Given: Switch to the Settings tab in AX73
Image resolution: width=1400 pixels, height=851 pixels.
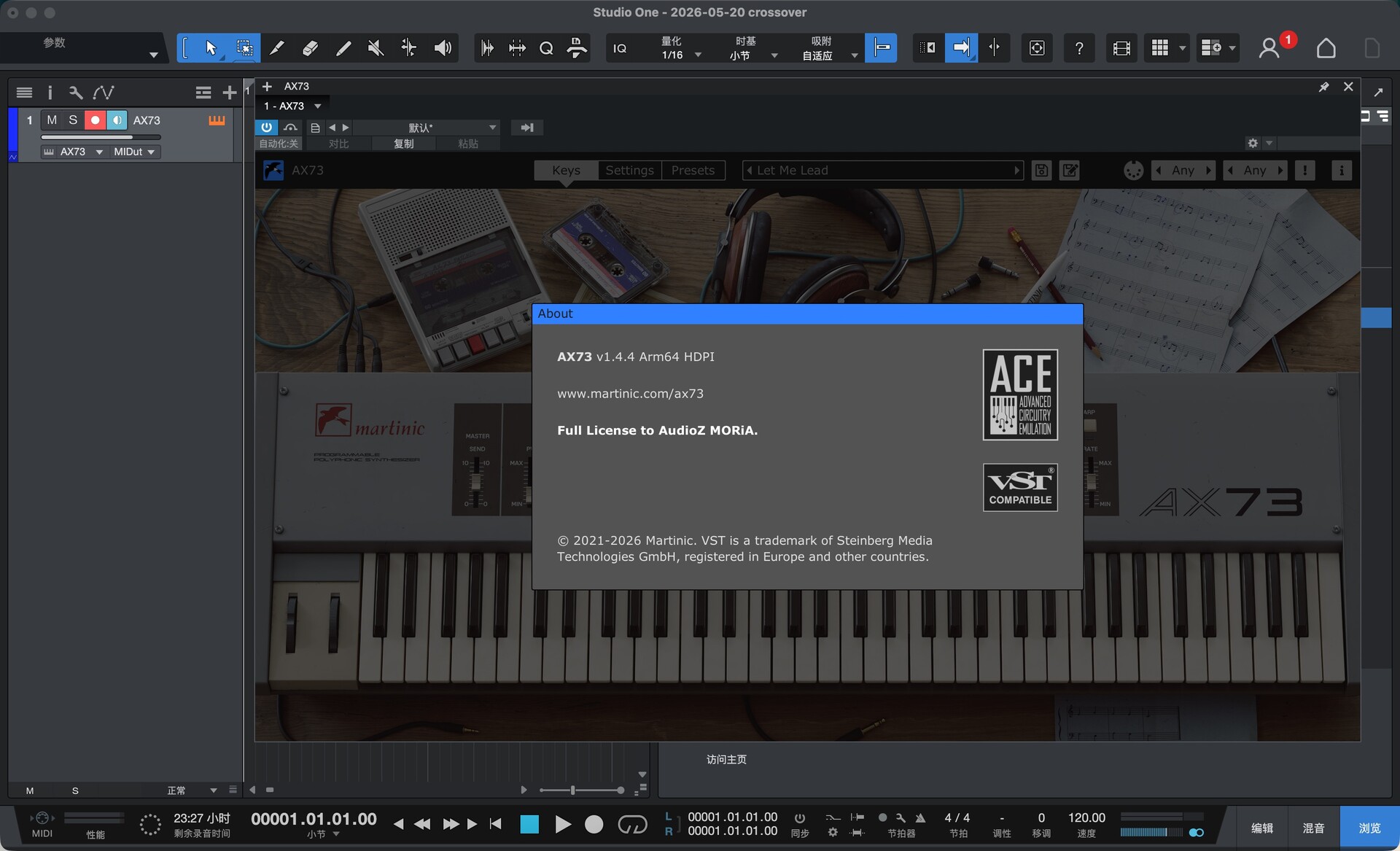Looking at the screenshot, I should click(x=629, y=171).
